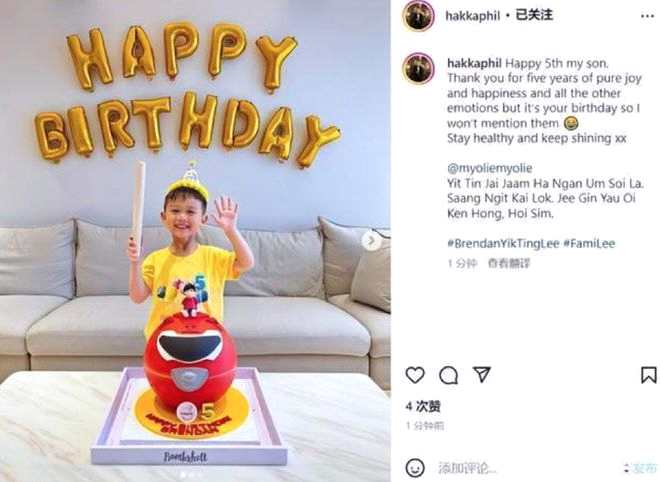The width and height of the screenshot is (660, 482).
Task: Open hakkaphil avatar beside the caption
Action: (418, 68)
